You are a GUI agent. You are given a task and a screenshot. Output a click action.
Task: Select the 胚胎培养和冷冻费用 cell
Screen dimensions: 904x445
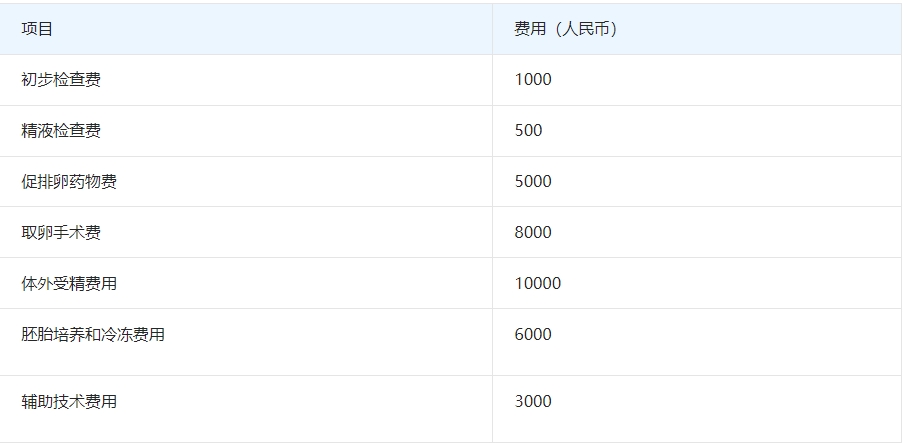click(x=246, y=342)
